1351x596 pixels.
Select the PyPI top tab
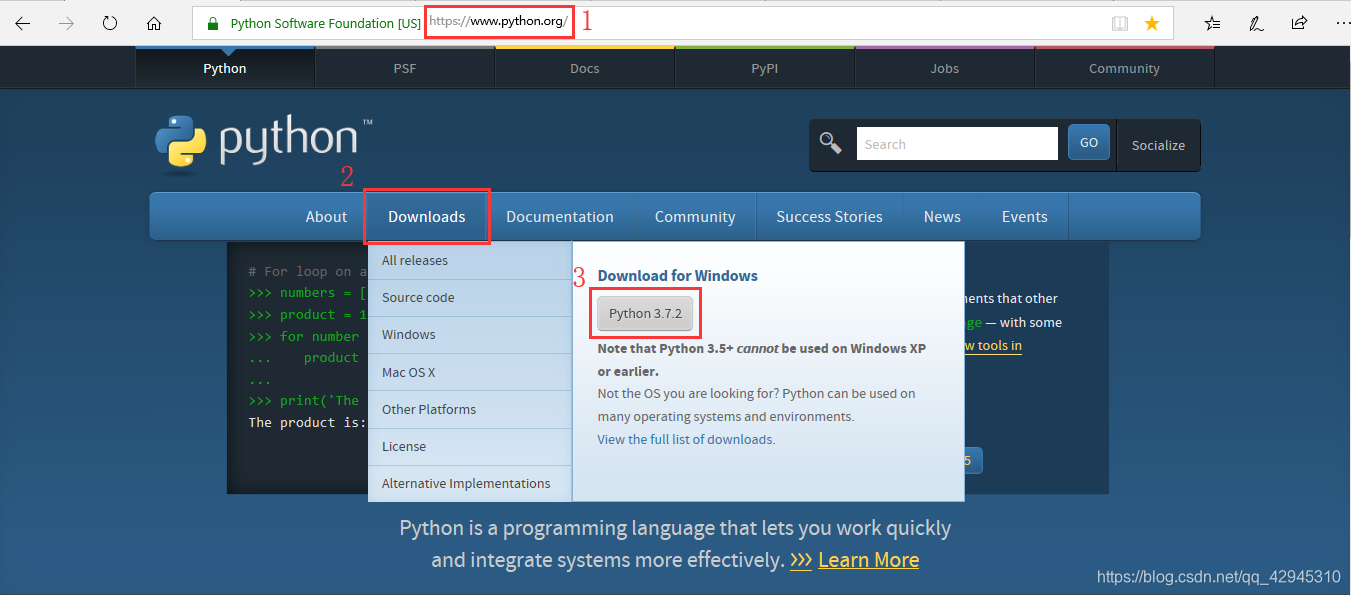[765, 68]
